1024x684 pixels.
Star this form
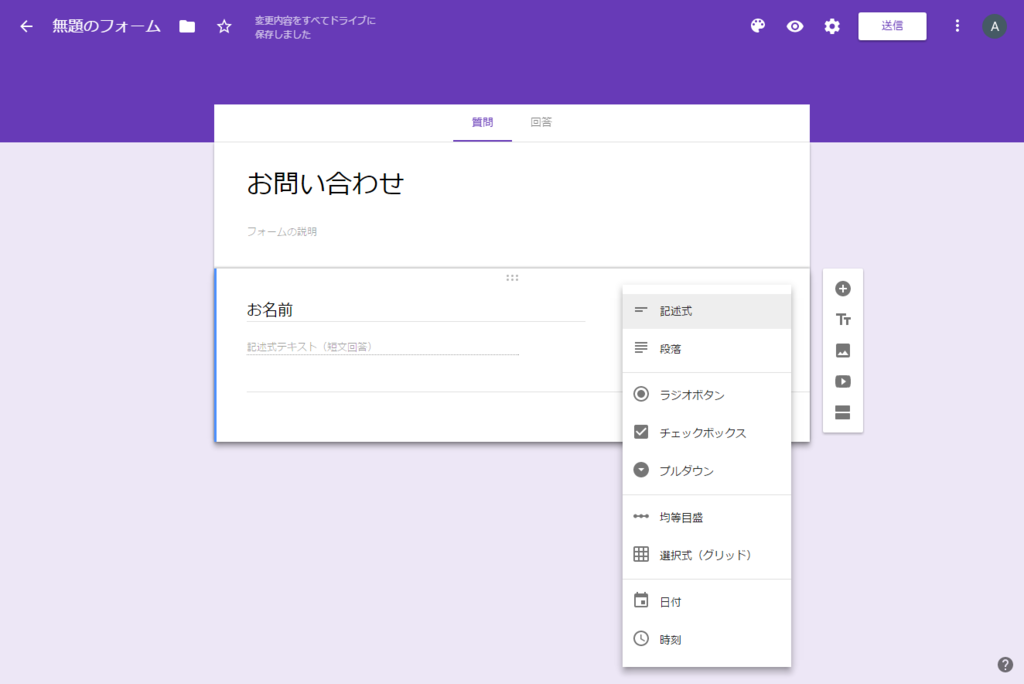click(x=224, y=26)
